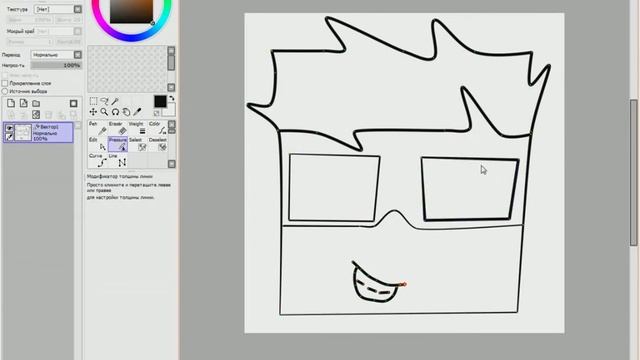Hide the Вектор1 layer with eye icon

[x=9, y=128]
